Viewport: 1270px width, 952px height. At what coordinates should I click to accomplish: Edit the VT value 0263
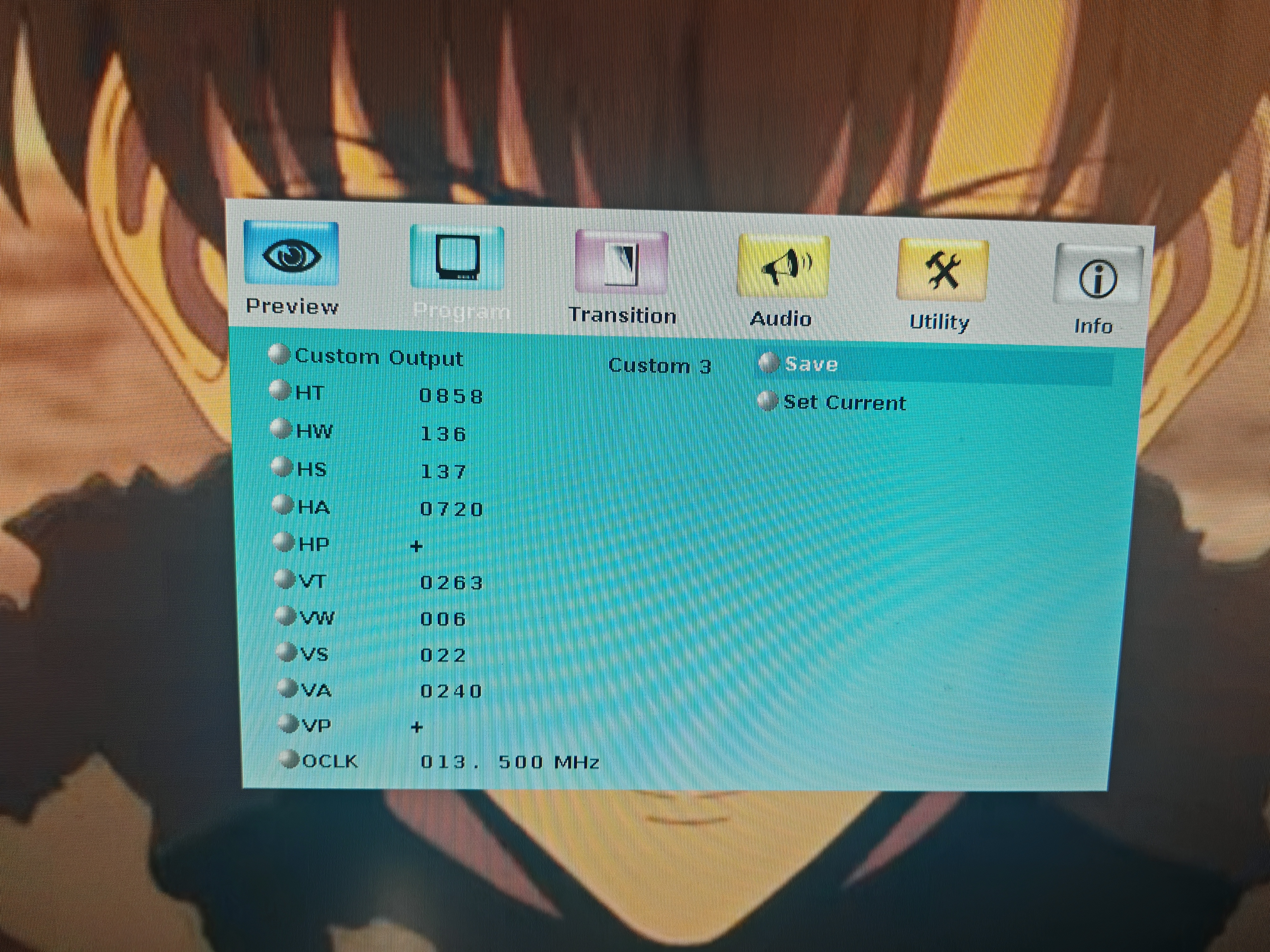click(x=452, y=582)
